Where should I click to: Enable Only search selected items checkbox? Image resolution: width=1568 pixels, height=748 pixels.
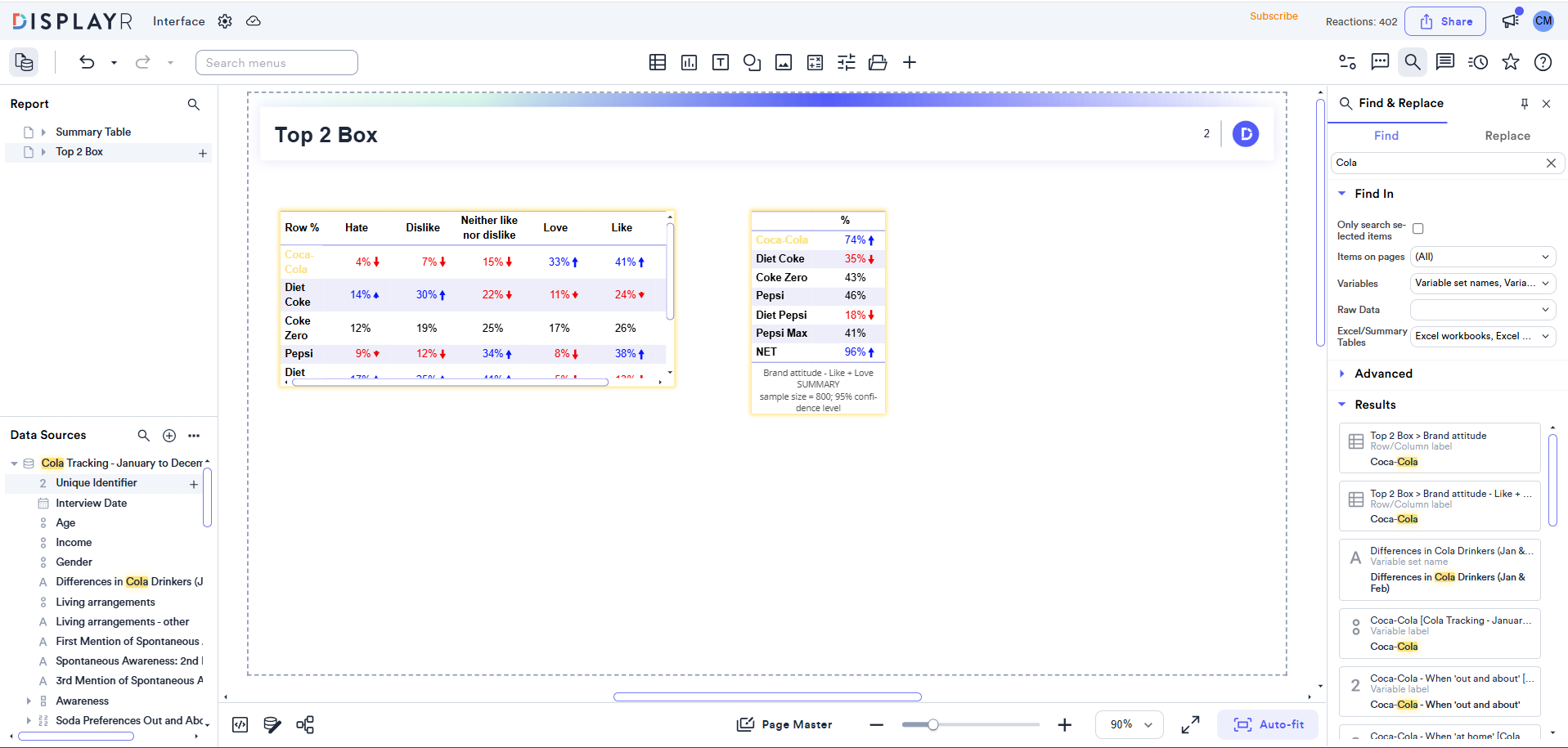point(1417,229)
